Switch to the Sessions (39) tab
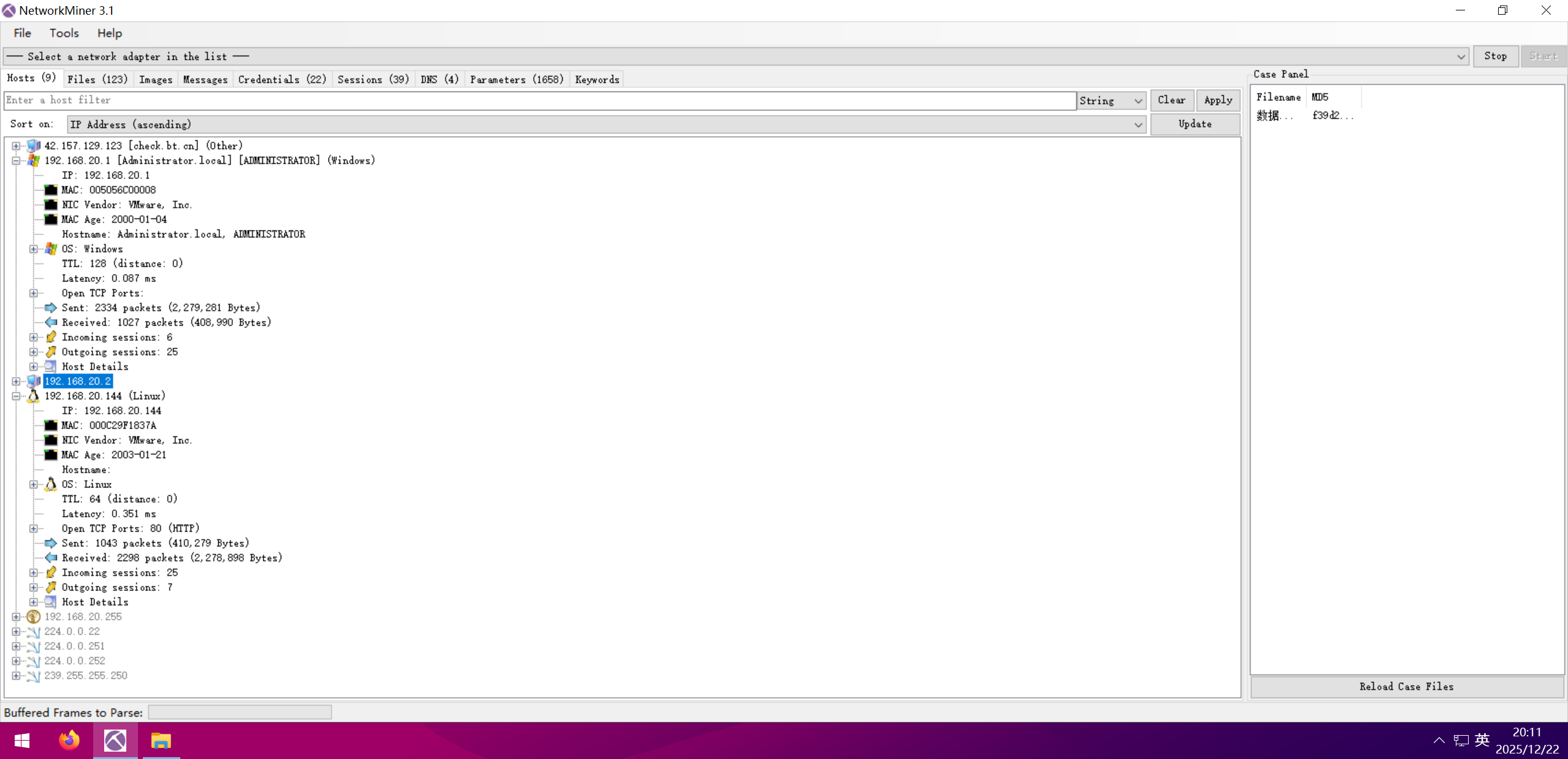Screen dimensions: 1568x759 coord(373,80)
